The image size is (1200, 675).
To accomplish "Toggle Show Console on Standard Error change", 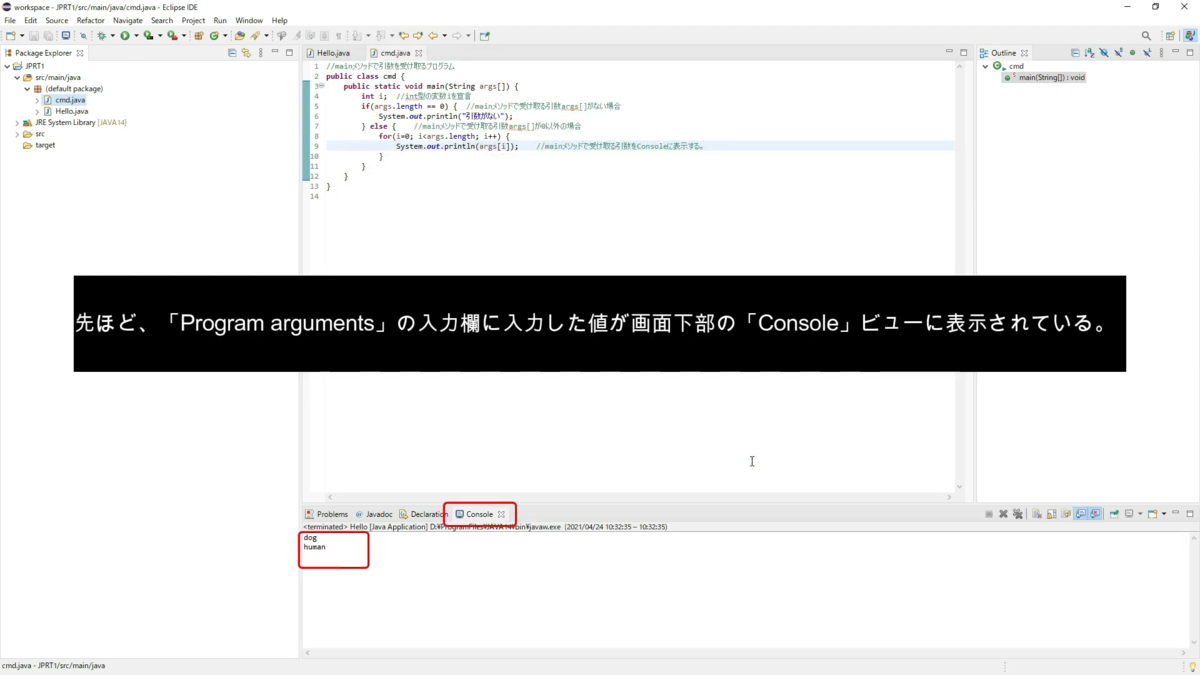I will [x=1094, y=513].
